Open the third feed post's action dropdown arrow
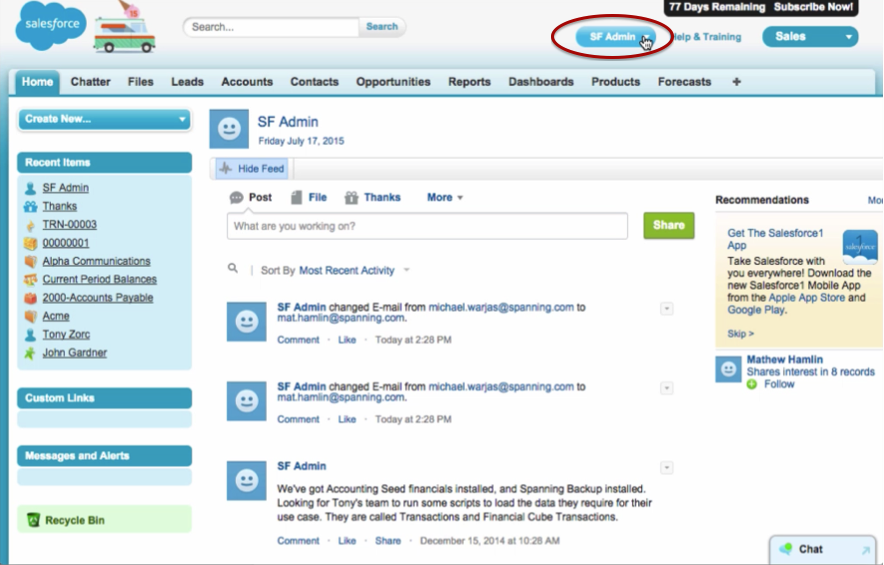This screenshot has height=565, width=884. [x=666, y=467]
